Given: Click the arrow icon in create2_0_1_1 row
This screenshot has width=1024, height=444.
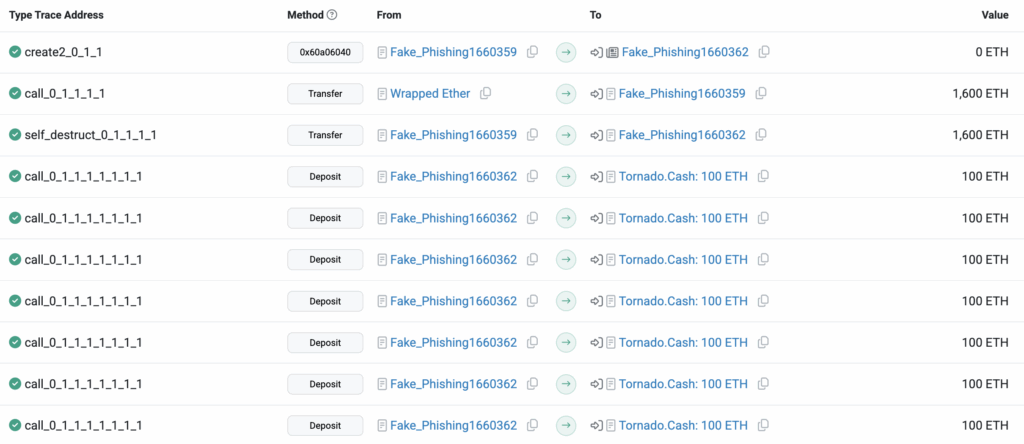Looking at the screenshot, I should coord(566,52).
